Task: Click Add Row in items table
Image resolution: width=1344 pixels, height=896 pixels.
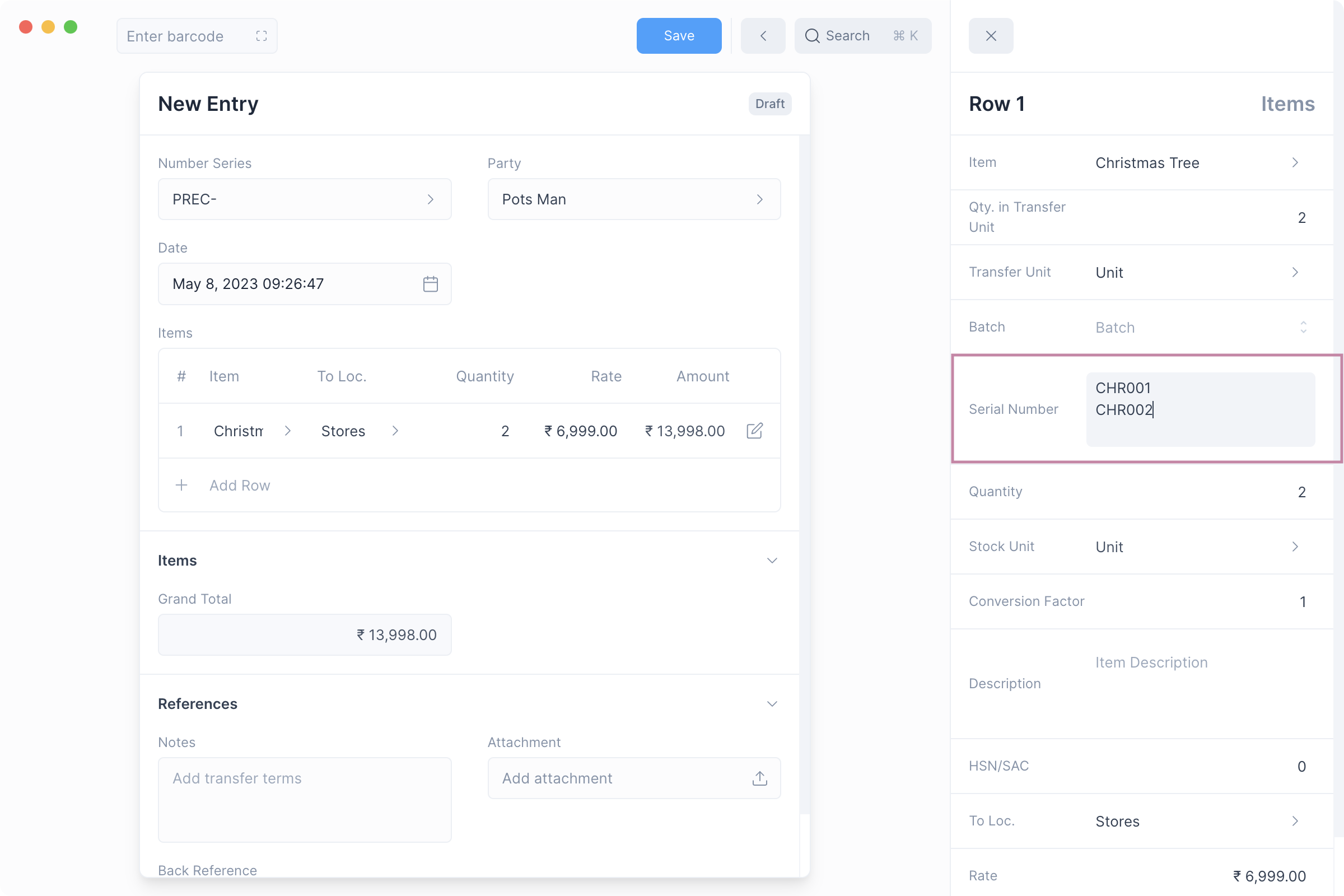Action: (240, 485)
